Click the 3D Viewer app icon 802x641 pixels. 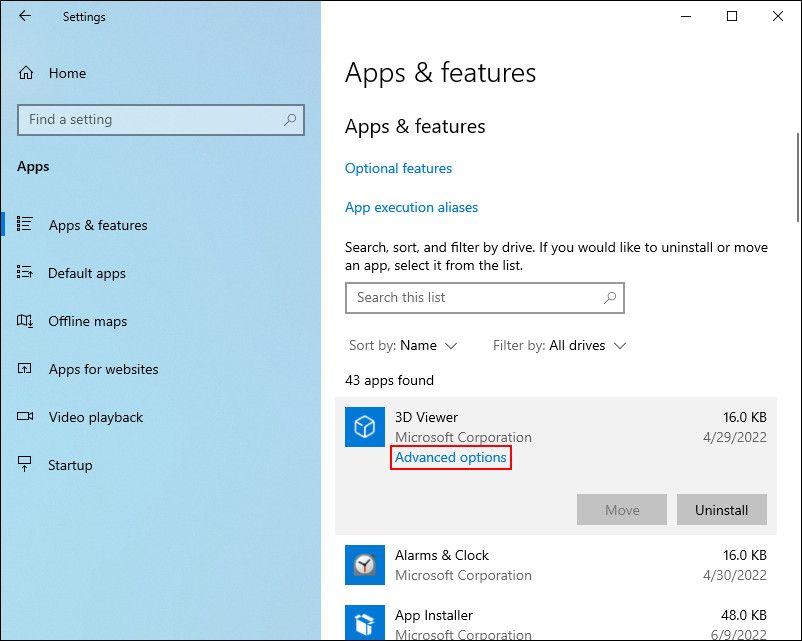(365, 427)
